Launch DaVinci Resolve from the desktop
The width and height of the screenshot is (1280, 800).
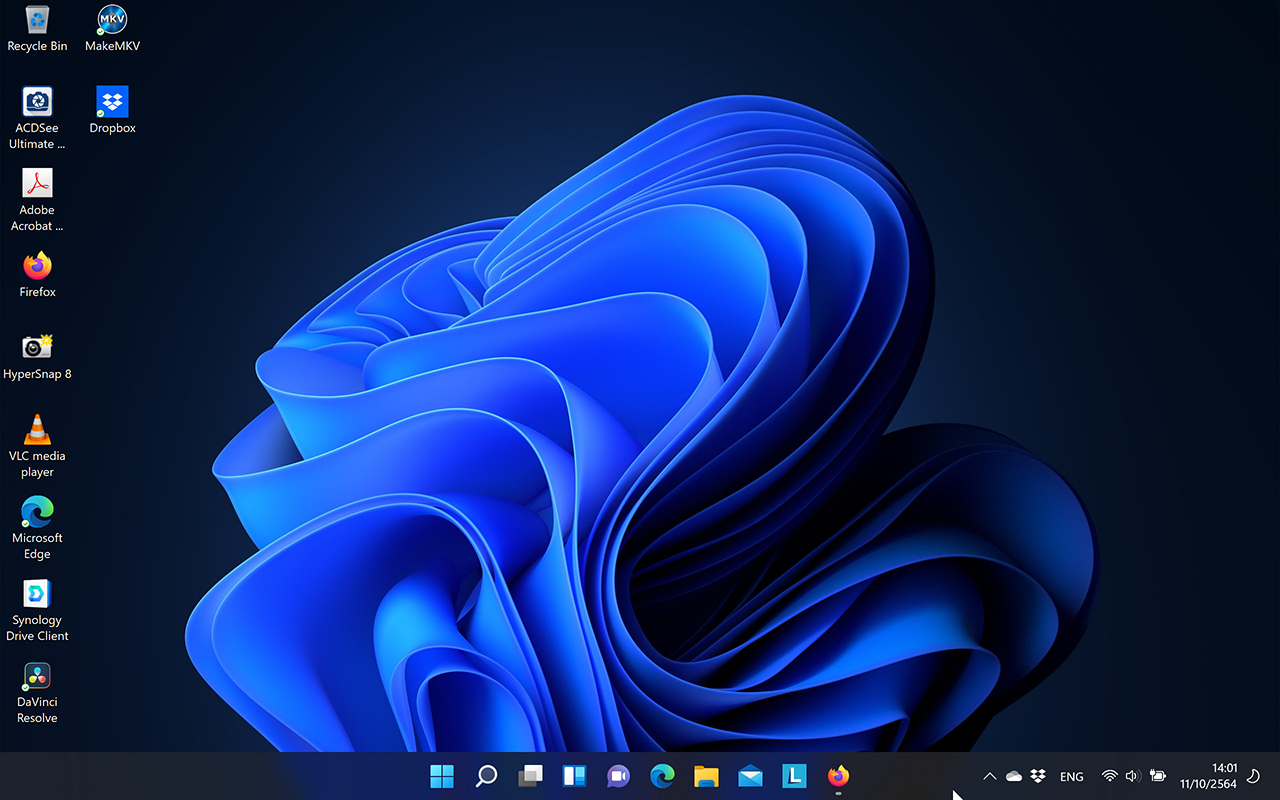pyautogui.click(x=37, y=677)
